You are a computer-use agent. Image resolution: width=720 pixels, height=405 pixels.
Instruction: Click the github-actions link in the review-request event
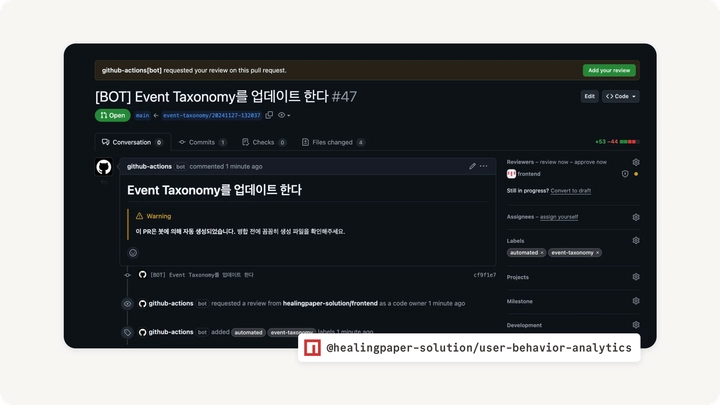click(x=171, y=304)
